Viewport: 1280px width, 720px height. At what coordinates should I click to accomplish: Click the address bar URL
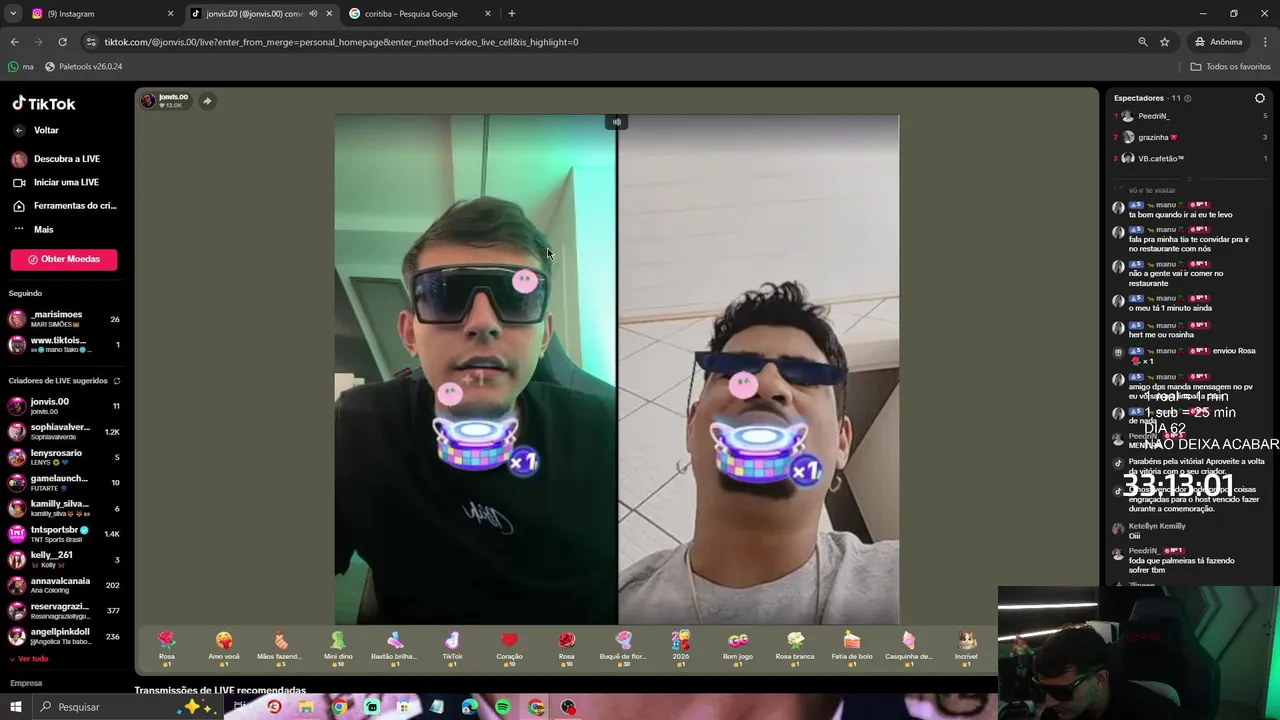pyautogui.click(x=342, y=42)
